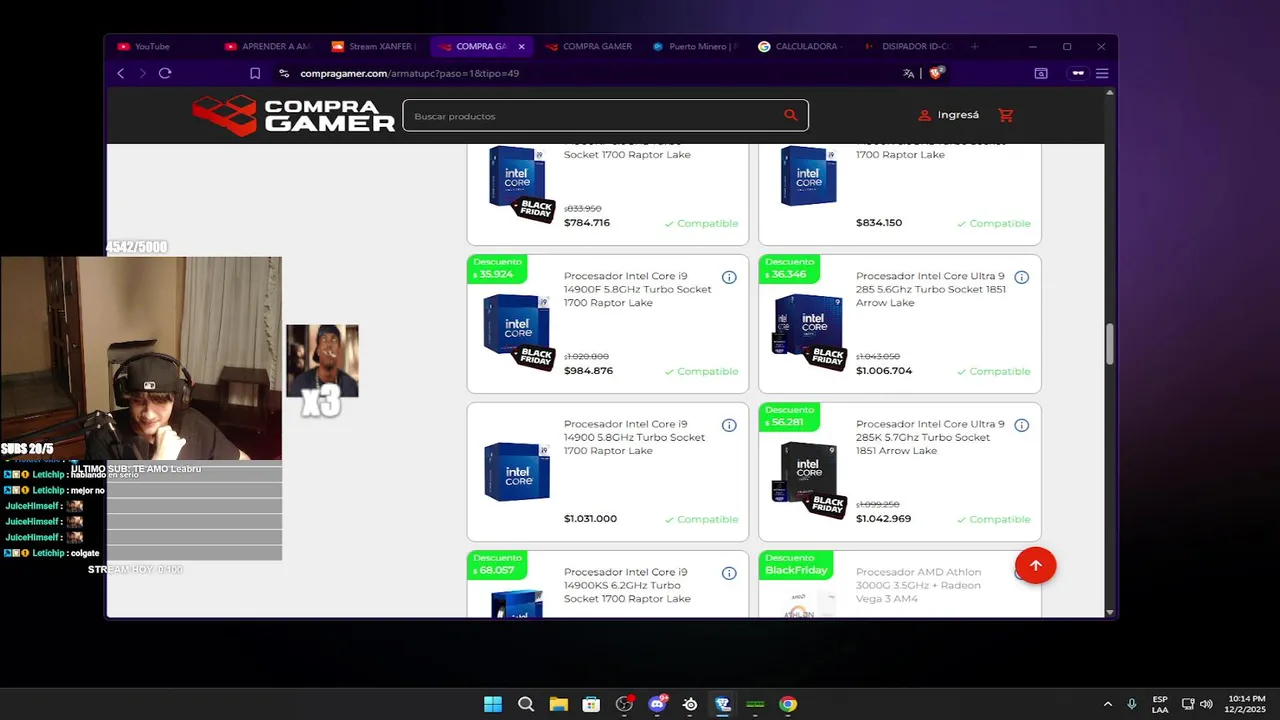
Task: Click the $1.031.000 price text
Action: (590, 519)
